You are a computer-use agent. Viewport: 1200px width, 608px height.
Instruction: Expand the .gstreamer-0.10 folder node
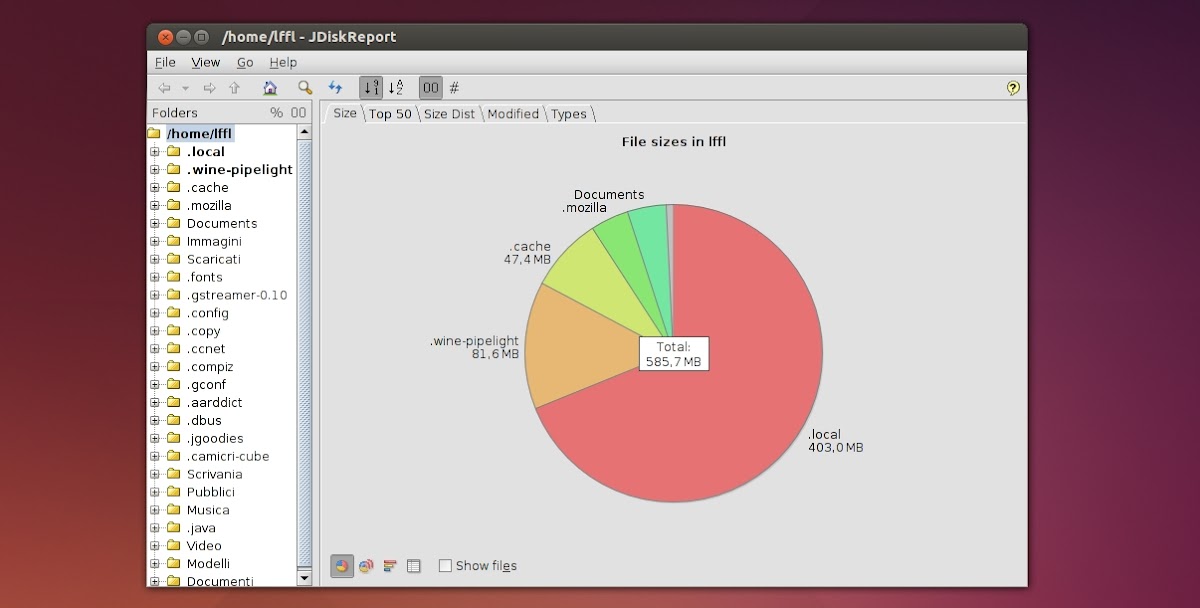pyautogui.click(x=155, y=295)
